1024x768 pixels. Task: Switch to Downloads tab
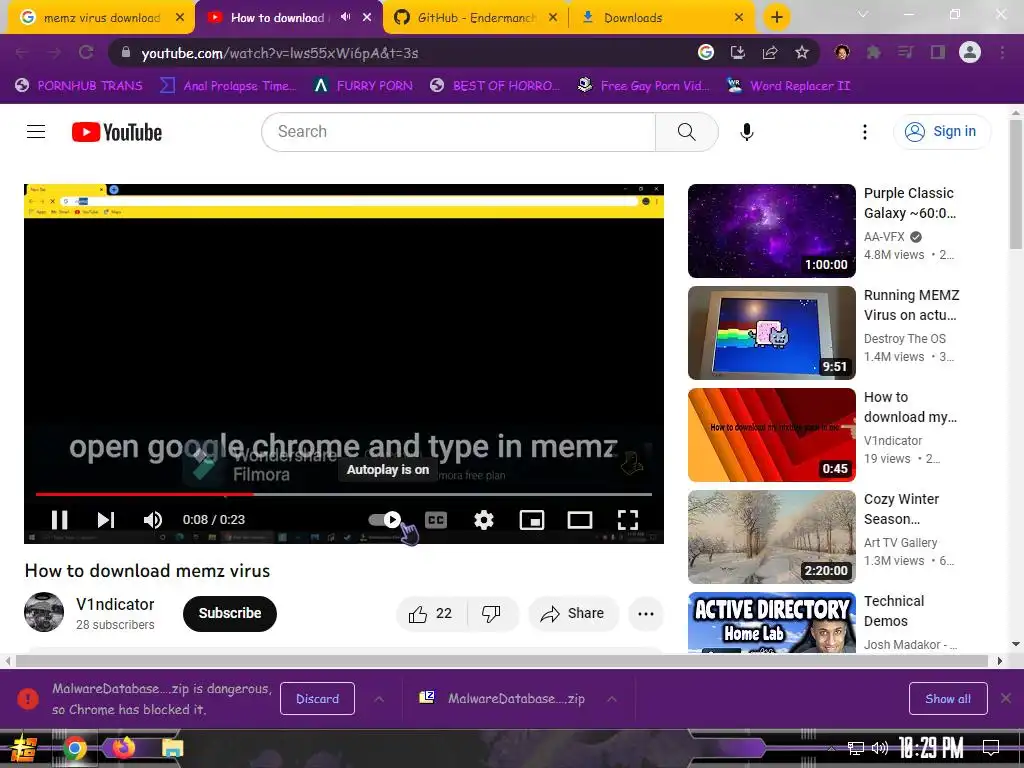click(662, 18)
